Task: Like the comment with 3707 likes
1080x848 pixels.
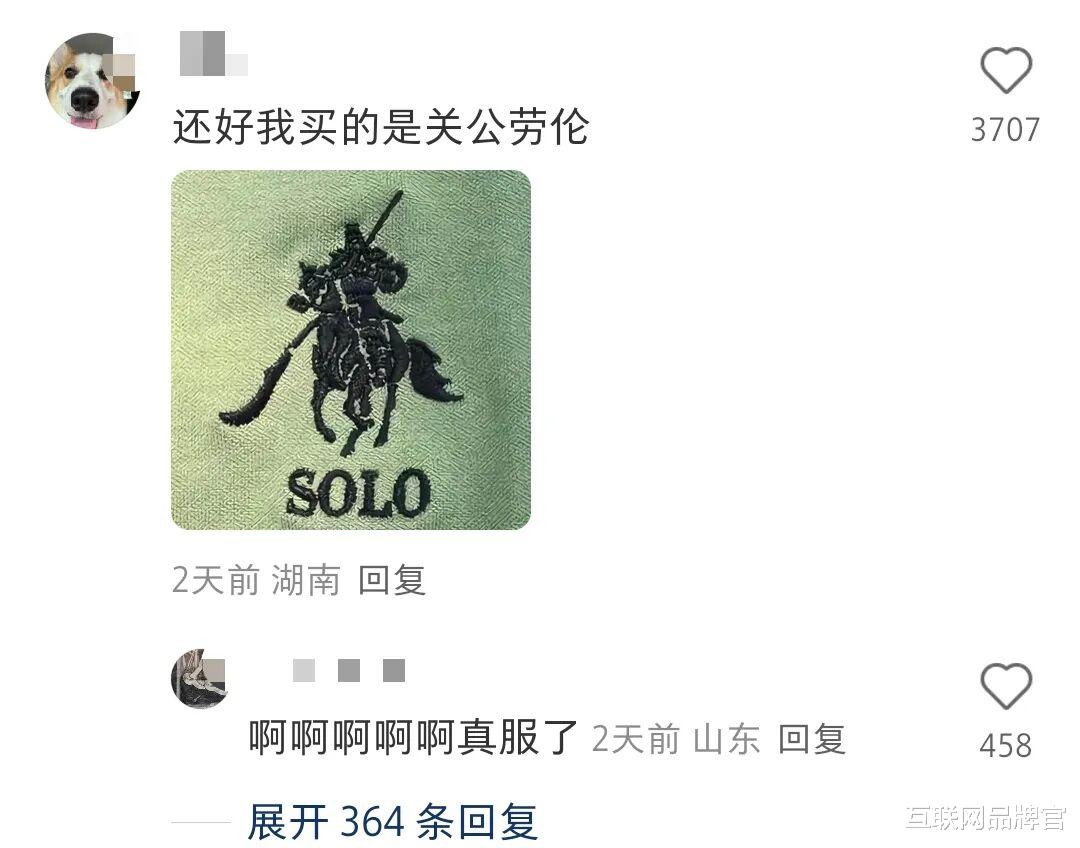Action: click(1006, 70)
